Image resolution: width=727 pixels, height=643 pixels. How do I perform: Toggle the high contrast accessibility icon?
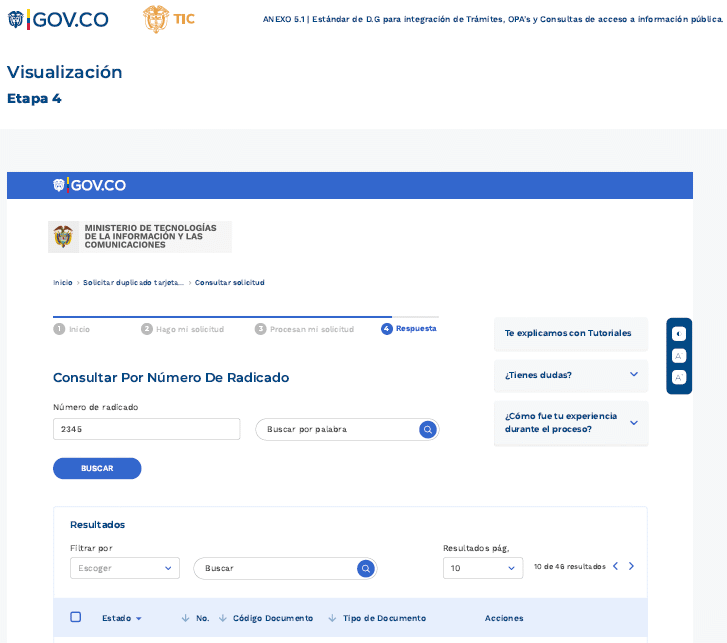(x=679, y=334)
